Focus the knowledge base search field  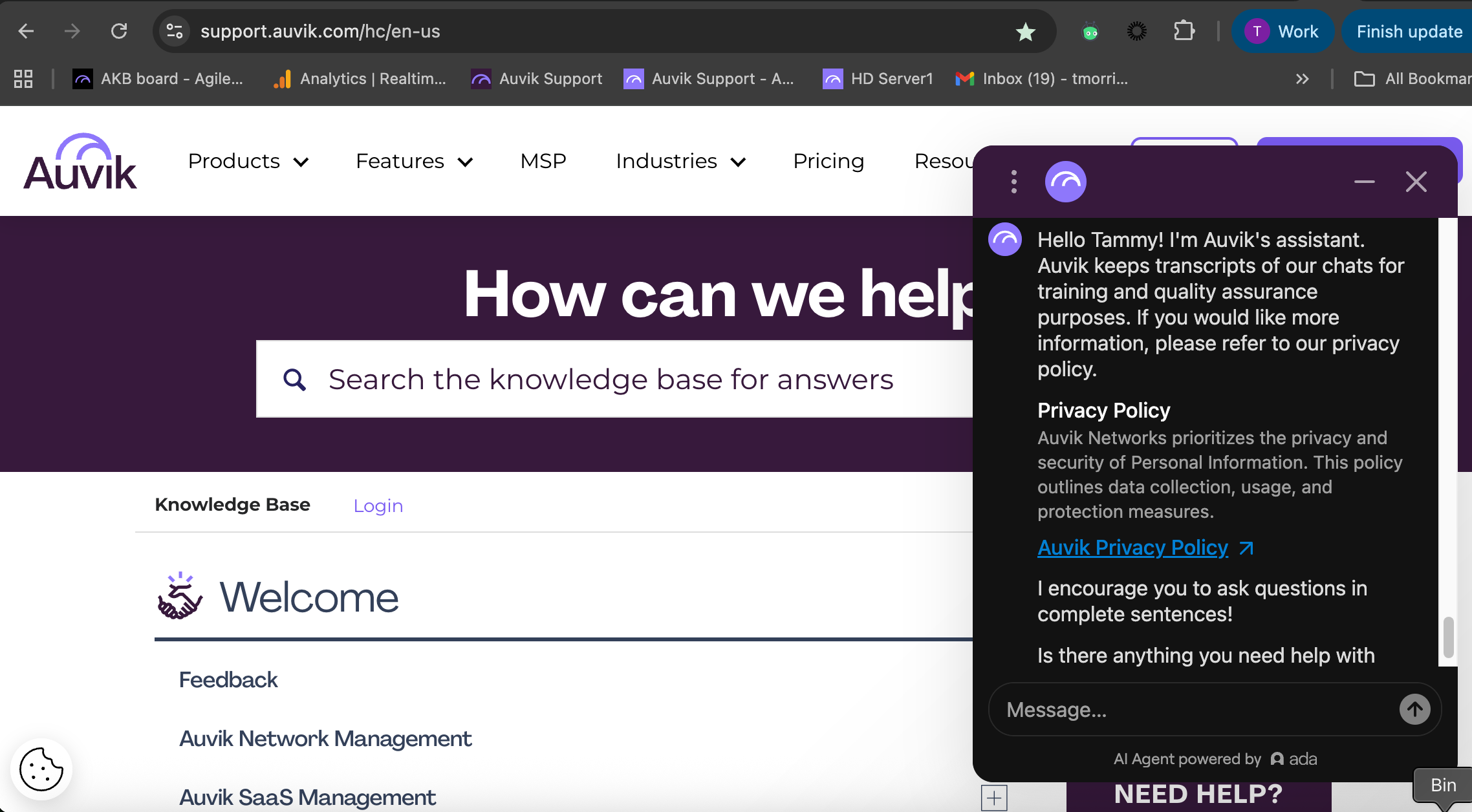point(614,379)
